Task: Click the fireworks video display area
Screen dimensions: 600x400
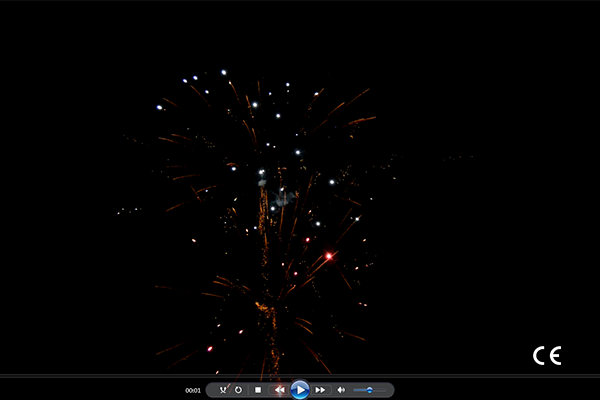Action: click(300, 187)
